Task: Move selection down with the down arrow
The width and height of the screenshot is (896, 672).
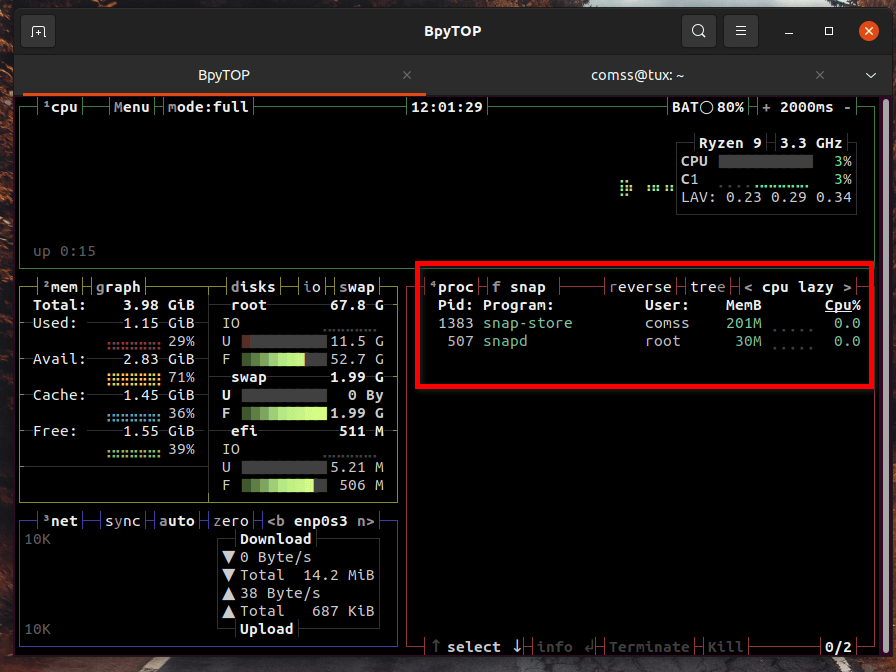Action: click(517, 646)
